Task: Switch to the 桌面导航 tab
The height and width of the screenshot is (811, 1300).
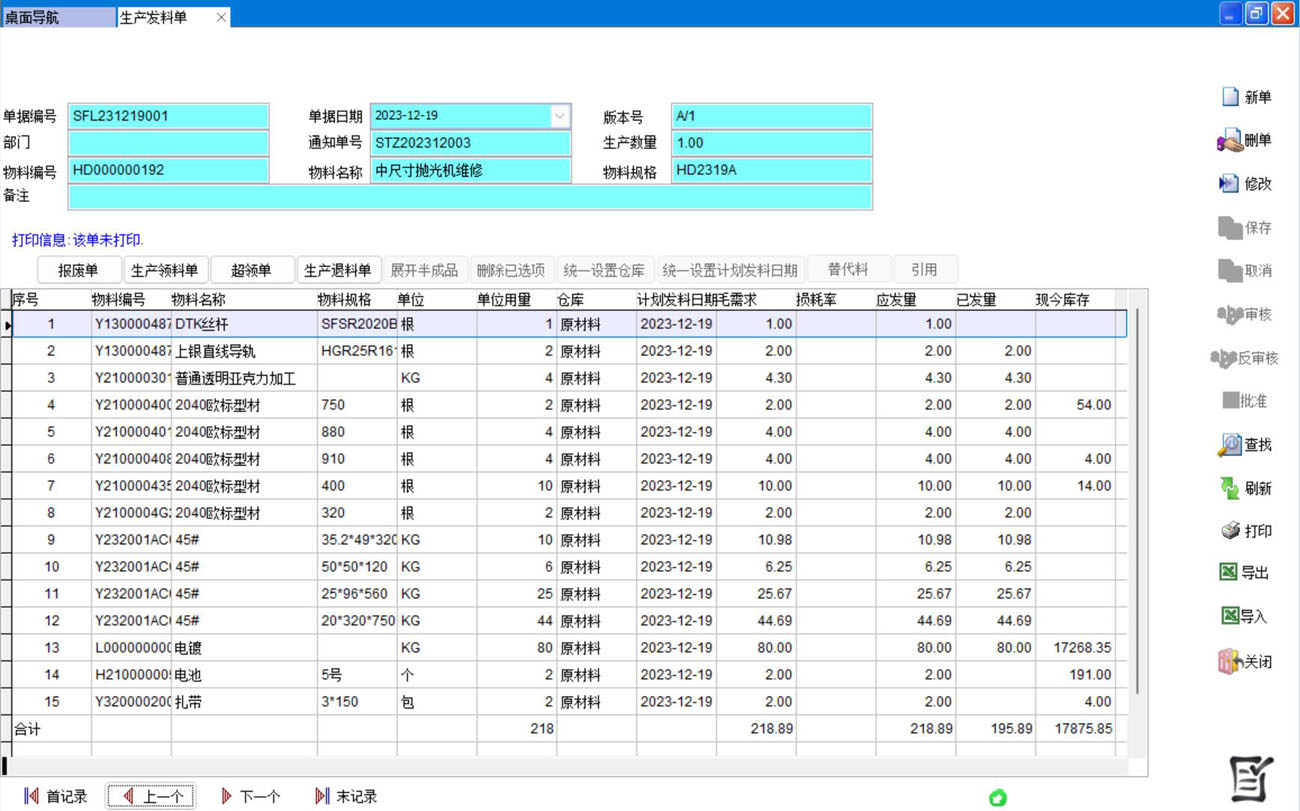Action: pyautogui.click(x=58, y=17)
